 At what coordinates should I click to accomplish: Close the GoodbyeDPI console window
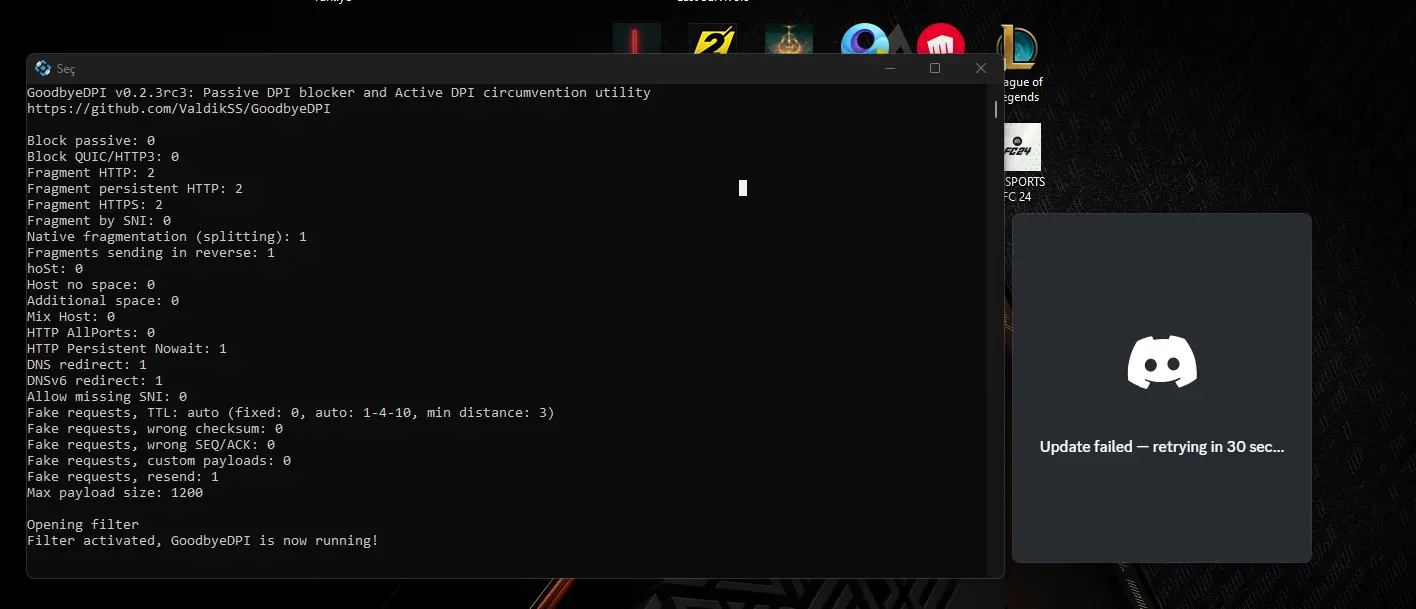tap(981, 68)
